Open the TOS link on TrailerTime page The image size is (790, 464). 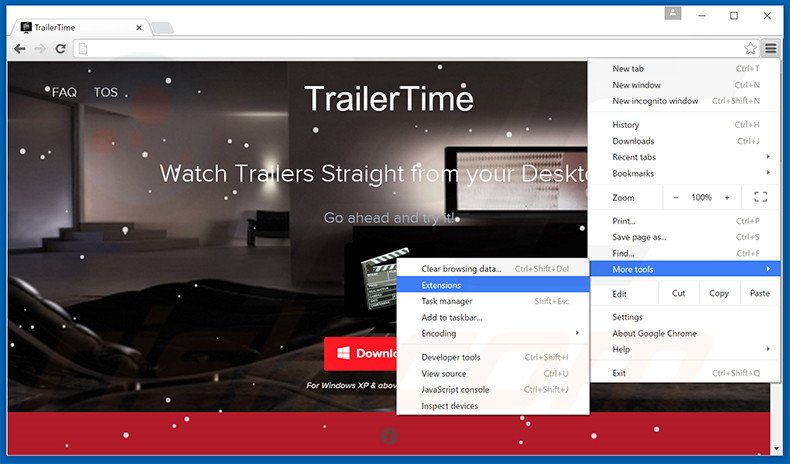106,92
